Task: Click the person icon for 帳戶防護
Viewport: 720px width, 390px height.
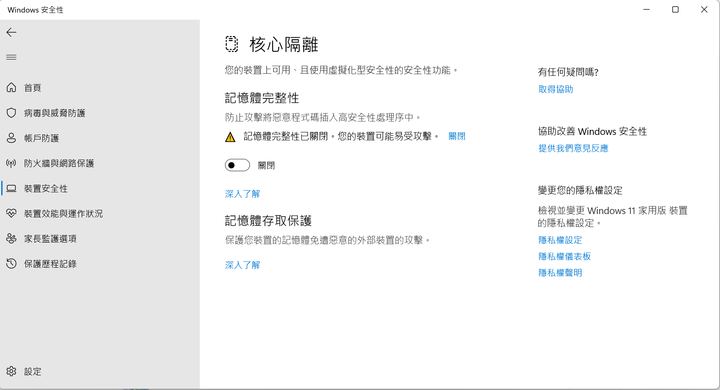Action: point(11,138)
